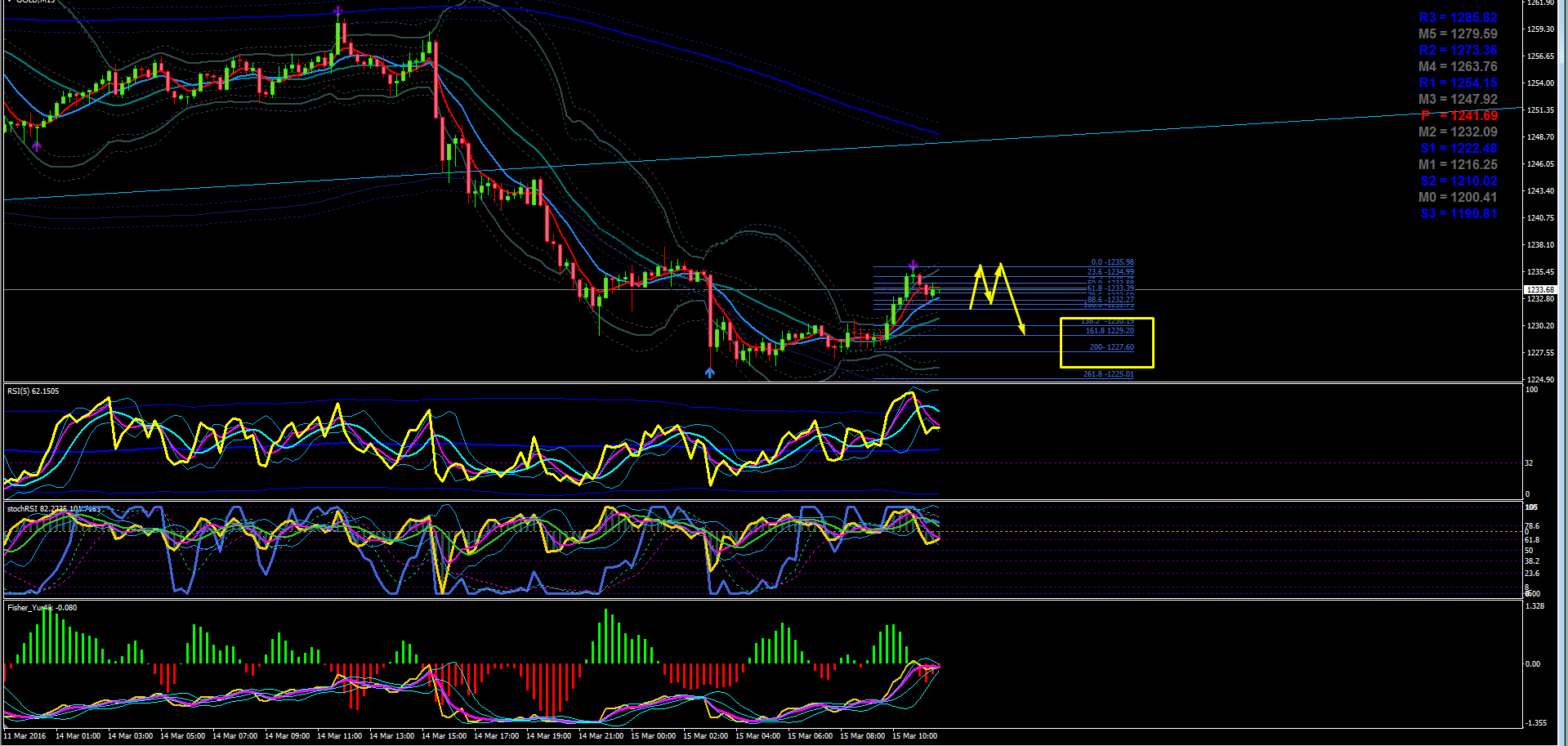This screenshot has height=746, width=1568.
Task: Select the S3 = 1190.81 pivot label
Action: click(x=1459, y=214)
